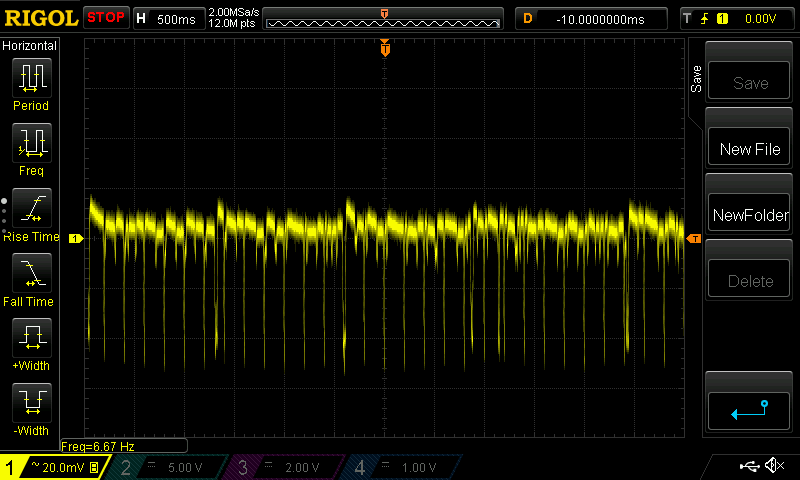Click the USB connection icon
800x480 pixels.
(748, 466)
